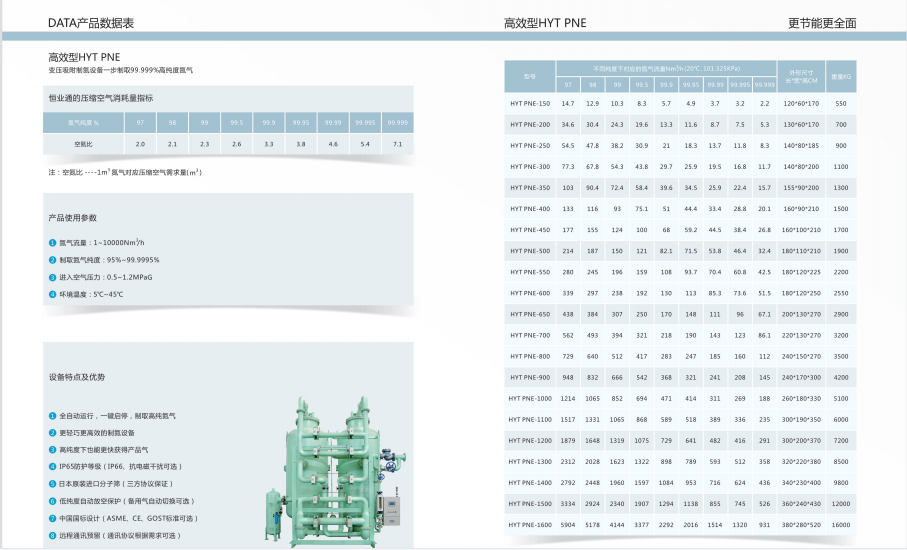This screenshot has height=550, width=907.
Task: Click numbered bullet 3 beside 进入空气压力
Action: coord(53,277)
